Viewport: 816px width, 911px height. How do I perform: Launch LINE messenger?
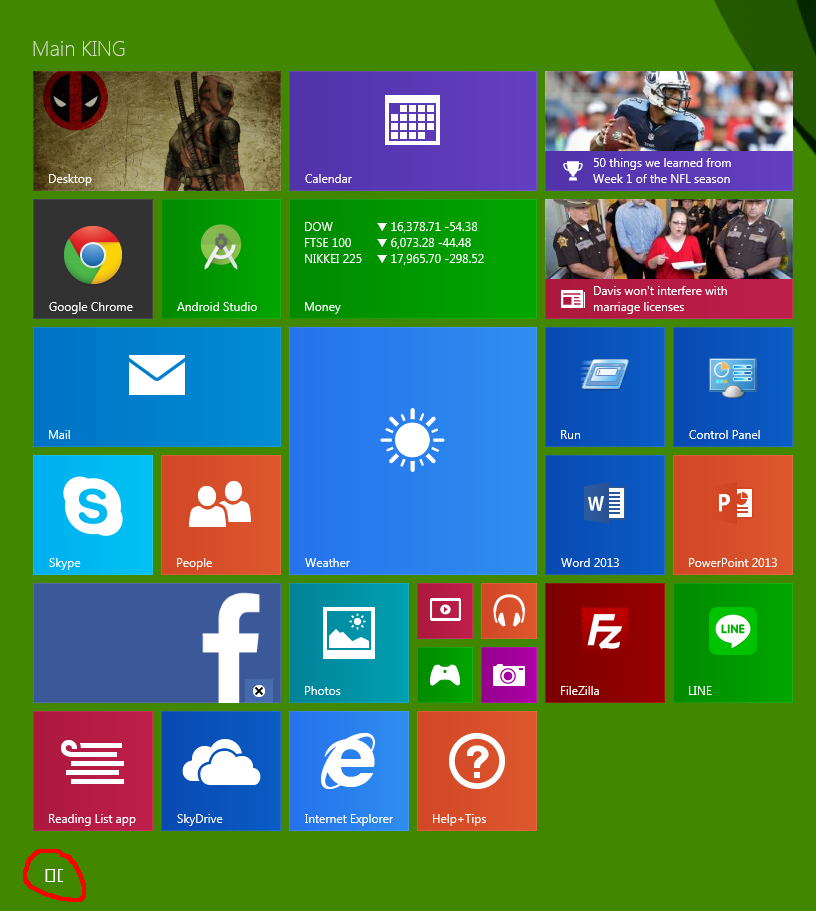pyautogui.click(x=733, y=643)
